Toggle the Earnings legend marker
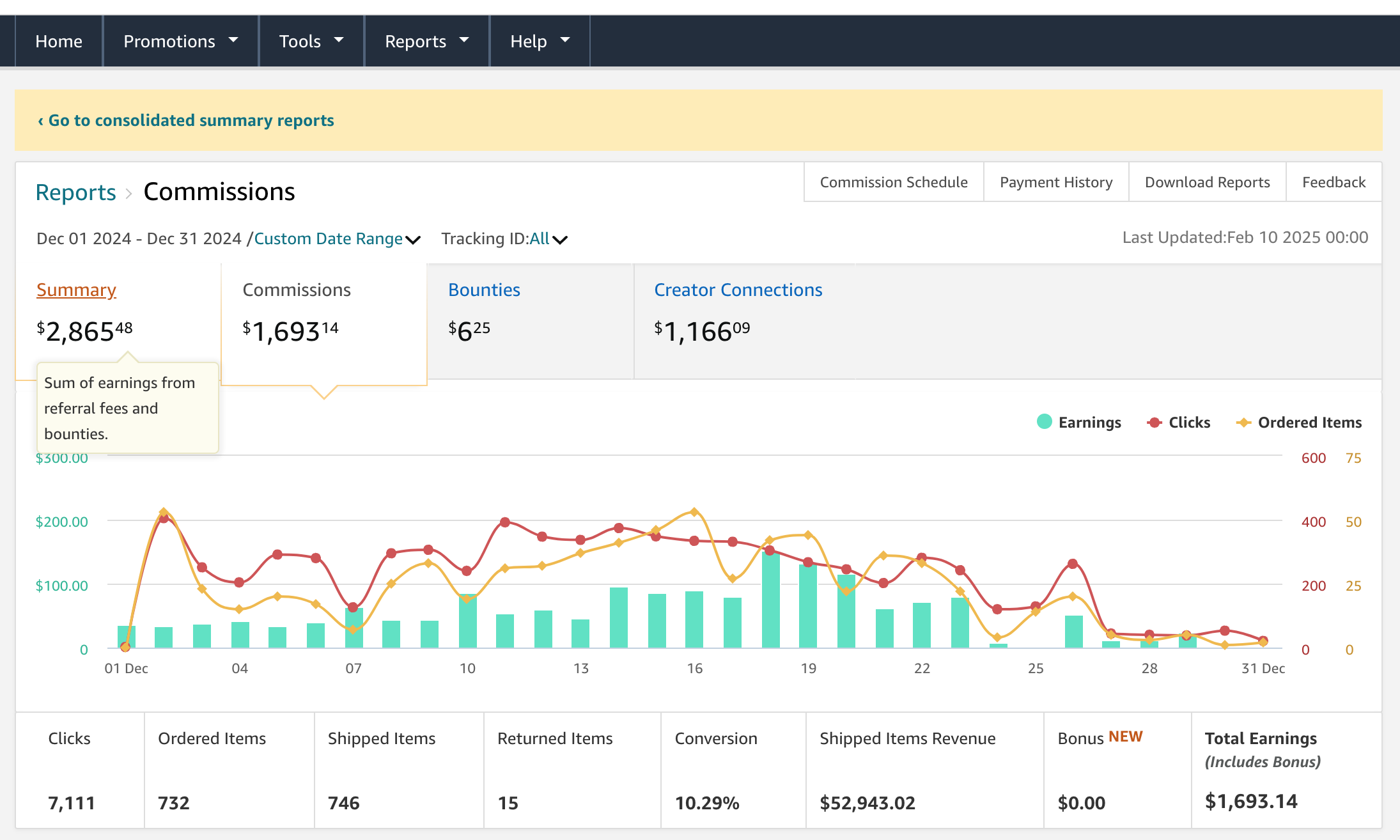 1044,422
